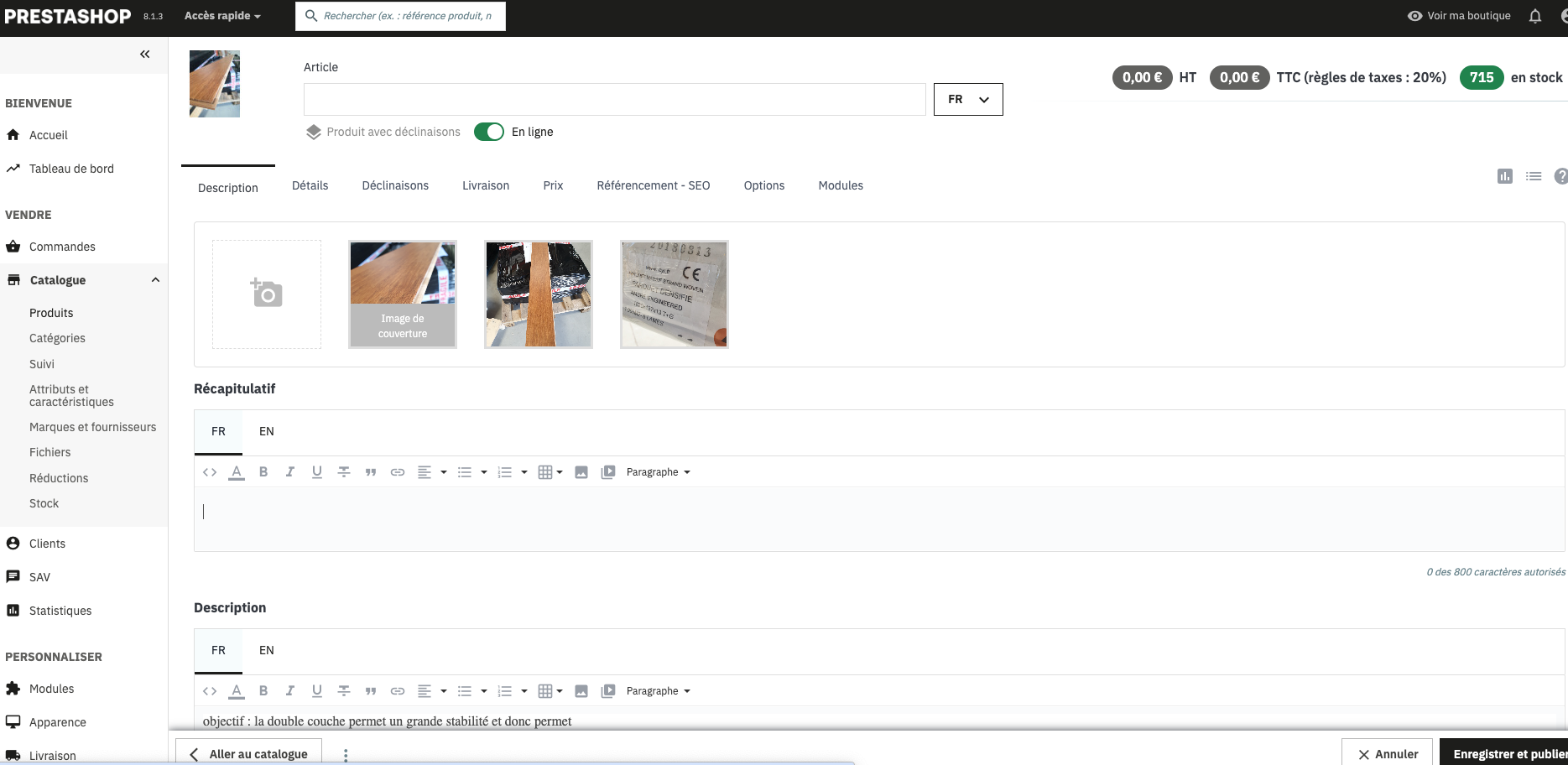Toggle the En ligne switch

tap(489, 132)
